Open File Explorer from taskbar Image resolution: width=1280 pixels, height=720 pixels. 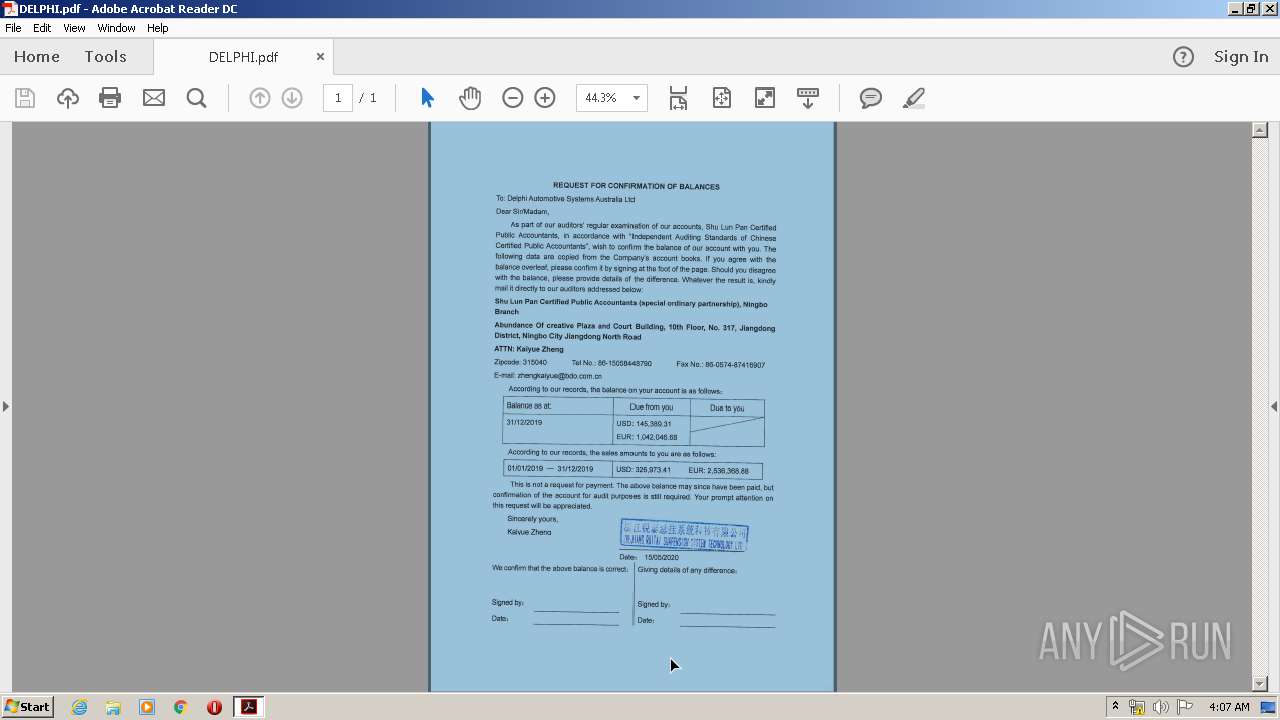point(113,707)
